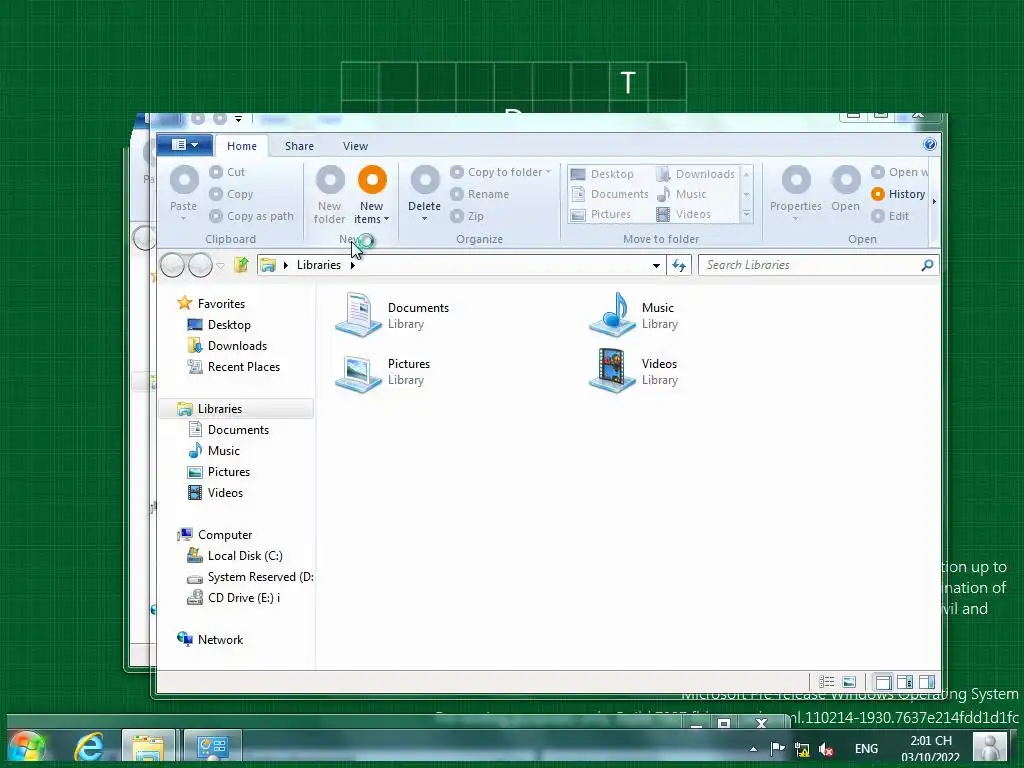
Task: Select Libraries node in navigation pane
Action: coord(236,409)
